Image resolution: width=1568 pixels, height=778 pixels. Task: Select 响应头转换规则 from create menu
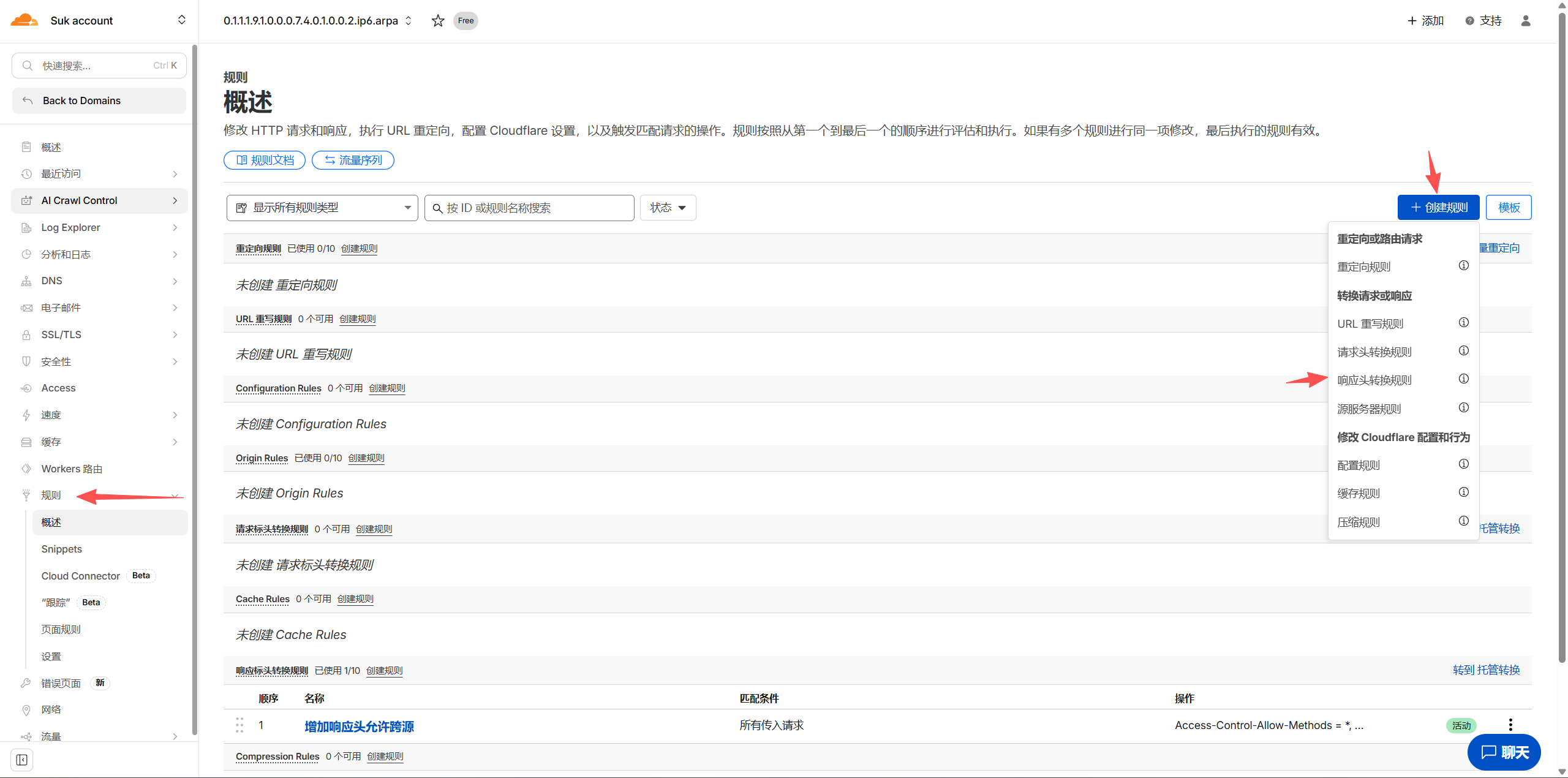(x=1374, y=380)
